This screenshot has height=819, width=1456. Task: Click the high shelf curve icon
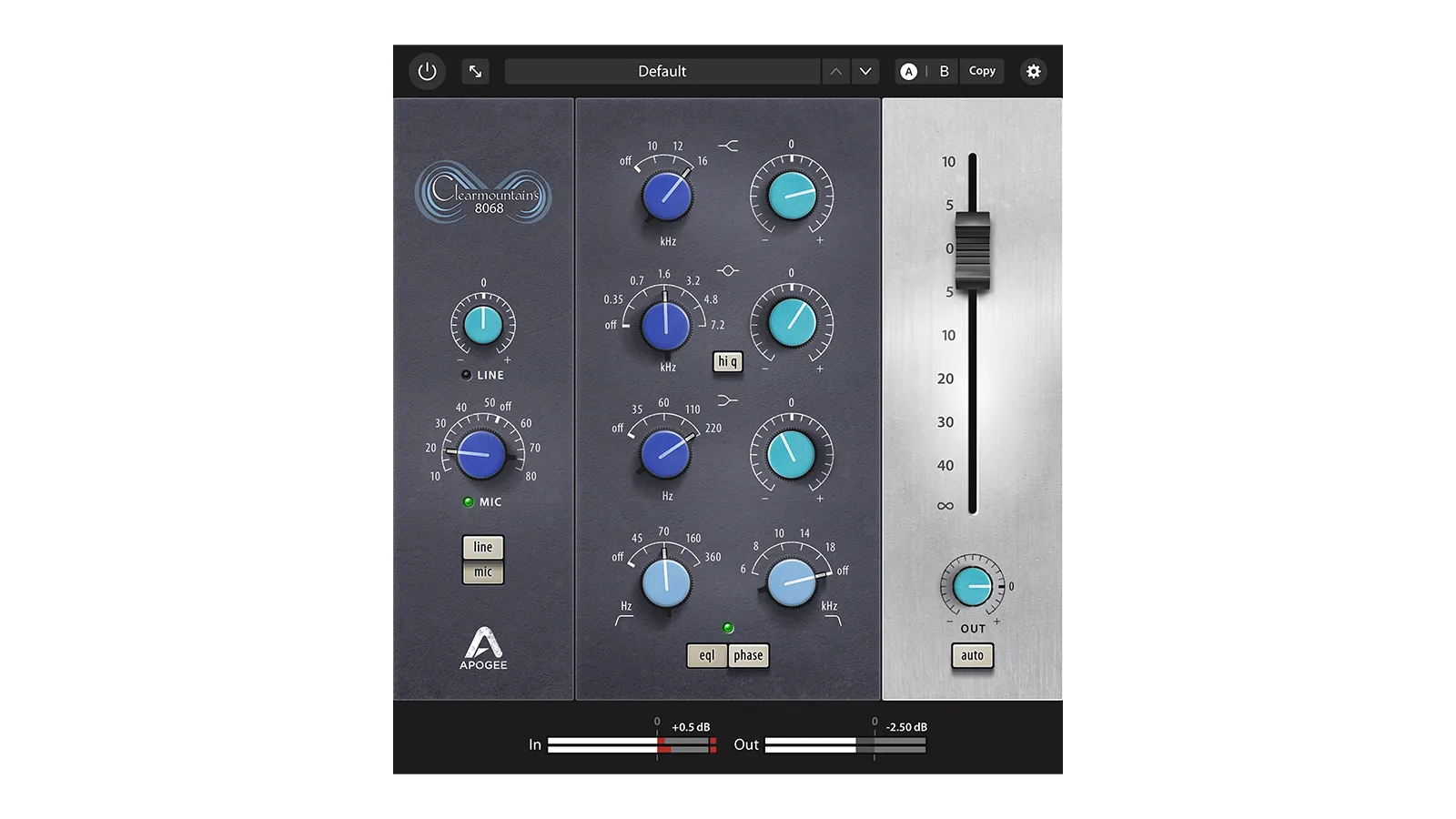point(728,146)
